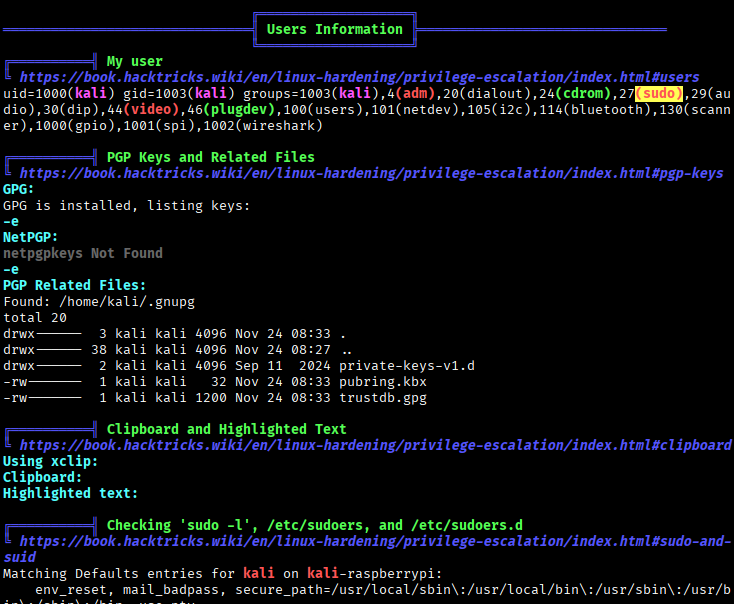Image resolution: width=734 pixels, height=604 pixels.
Task: Open the hacktricks #clipboard link
Action: pos(375,445)
